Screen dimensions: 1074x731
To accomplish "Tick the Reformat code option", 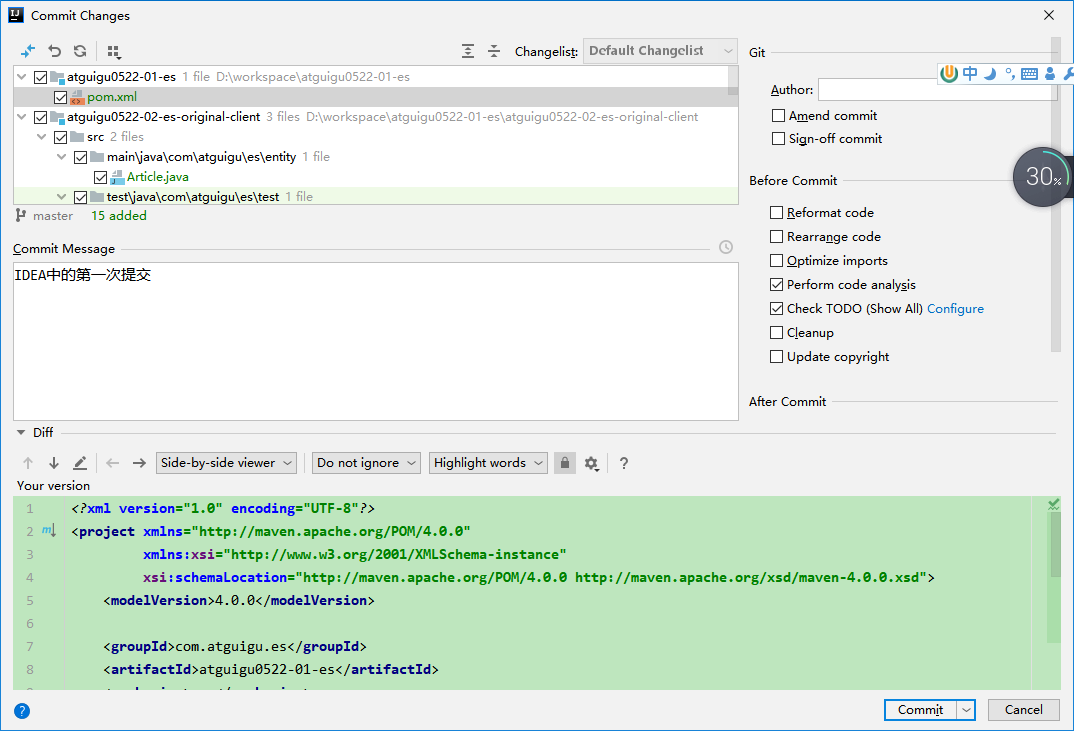I will click(777, 213).
